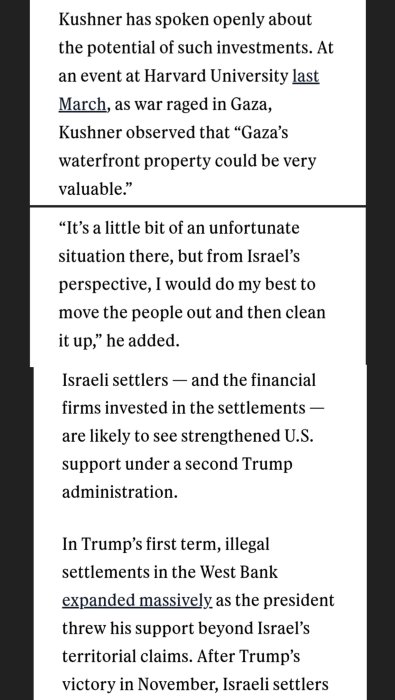The width and height of the screenshot is (395, 700).
Task: Click the phrase "West Bank"
Action: (x=238, y=572)
